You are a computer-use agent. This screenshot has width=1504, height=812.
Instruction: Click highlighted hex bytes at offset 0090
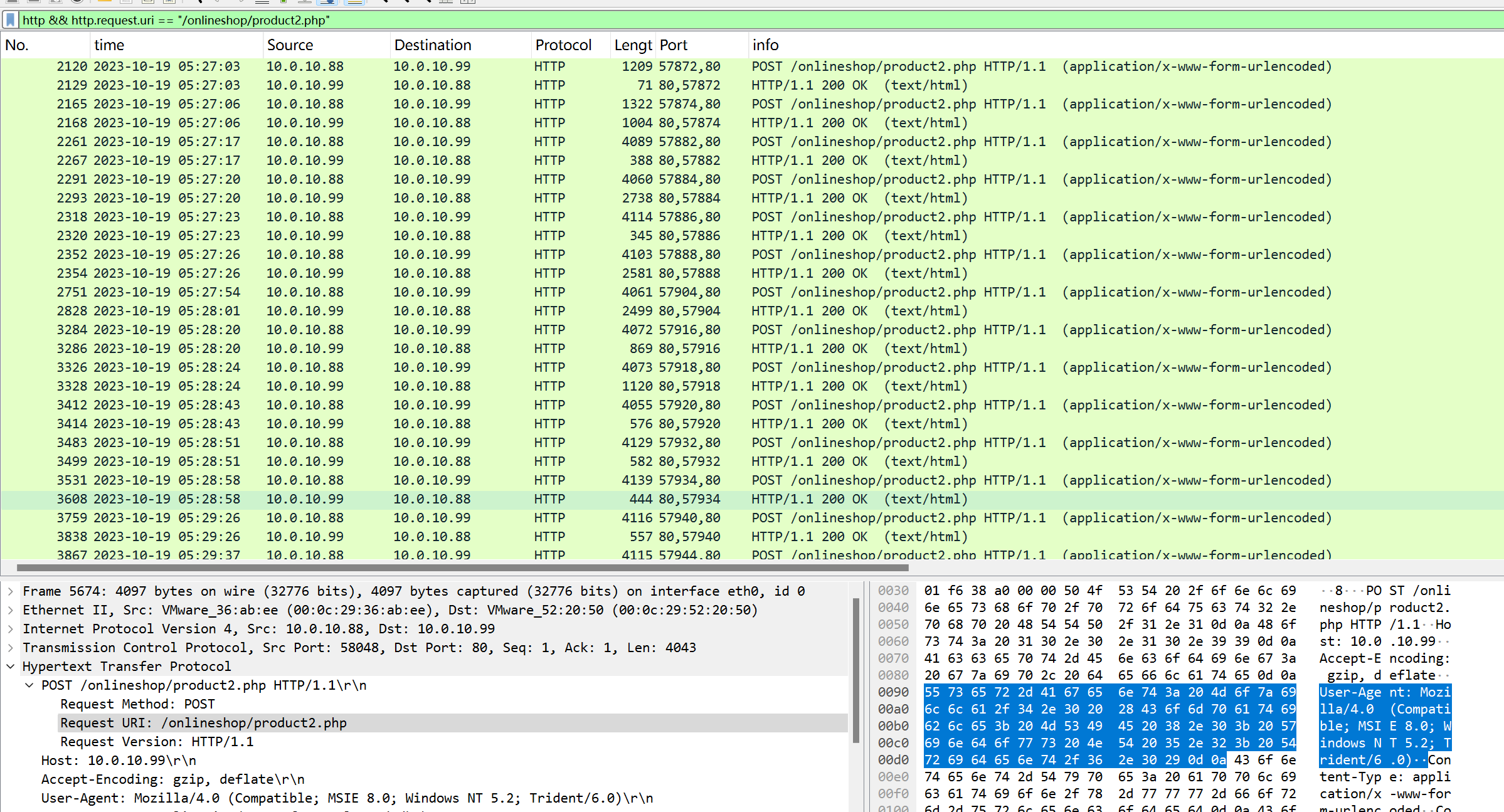[x=1110, y=692]
